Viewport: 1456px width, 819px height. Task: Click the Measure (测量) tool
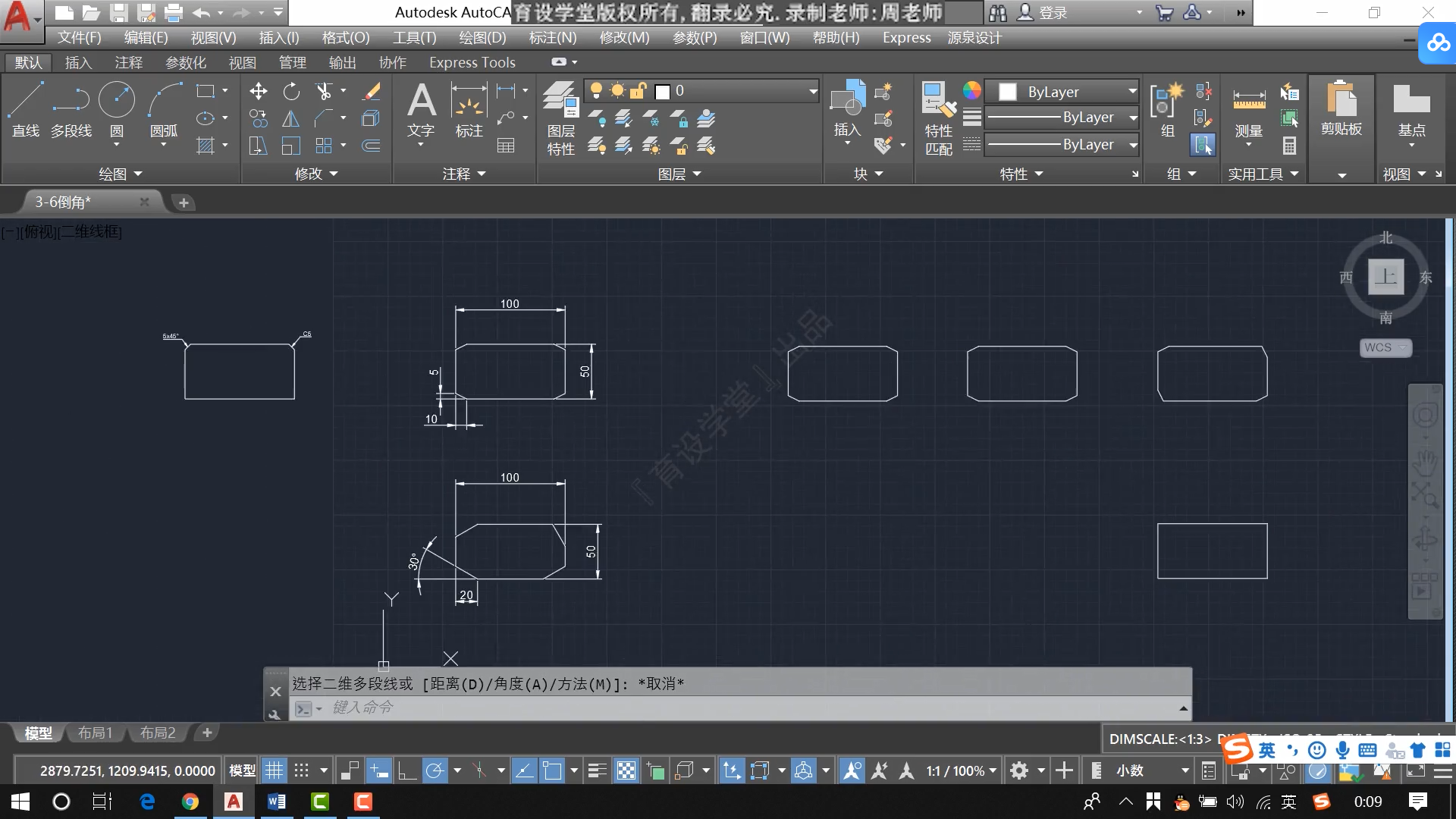click(1249, 110)
